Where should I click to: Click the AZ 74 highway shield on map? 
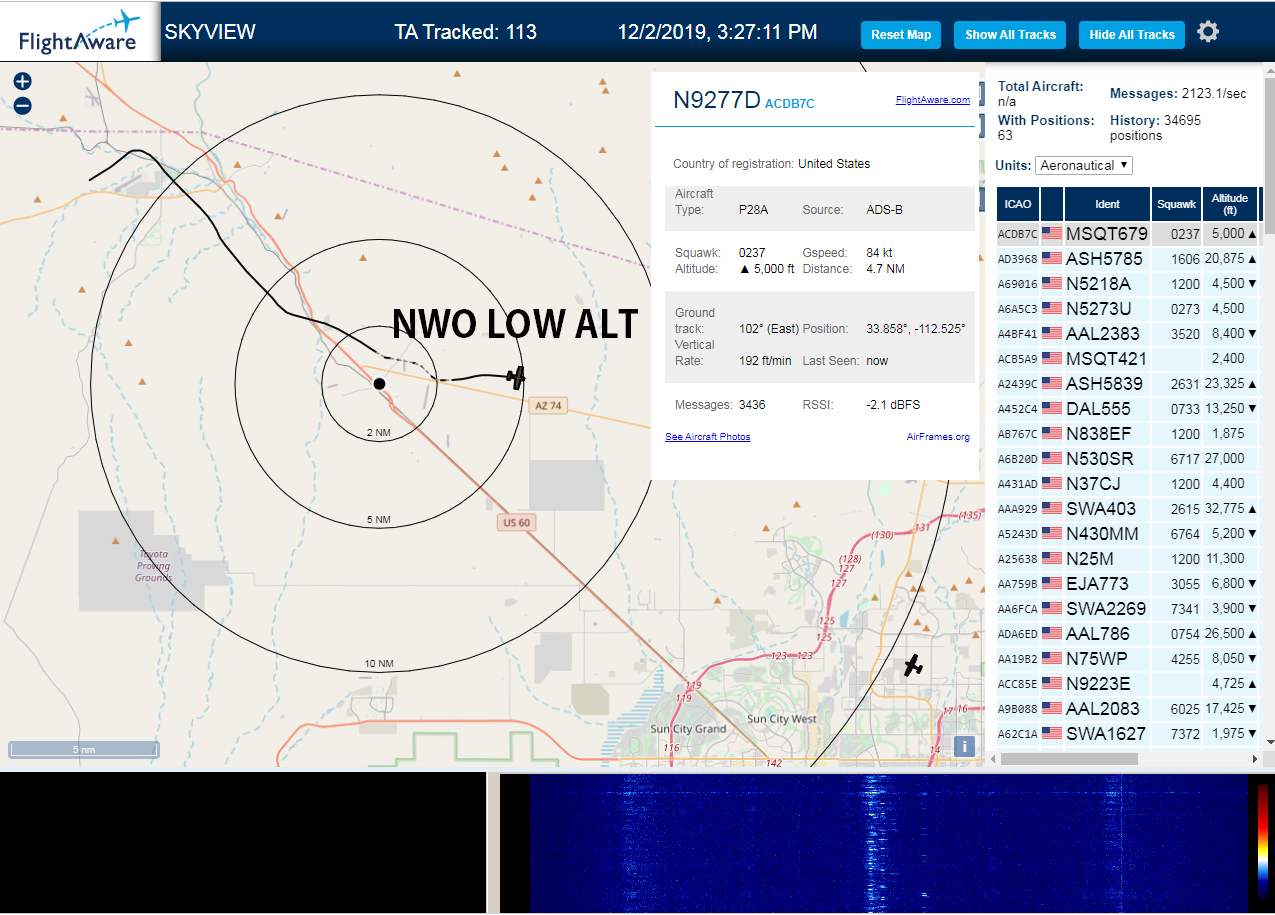click(549, 405)
